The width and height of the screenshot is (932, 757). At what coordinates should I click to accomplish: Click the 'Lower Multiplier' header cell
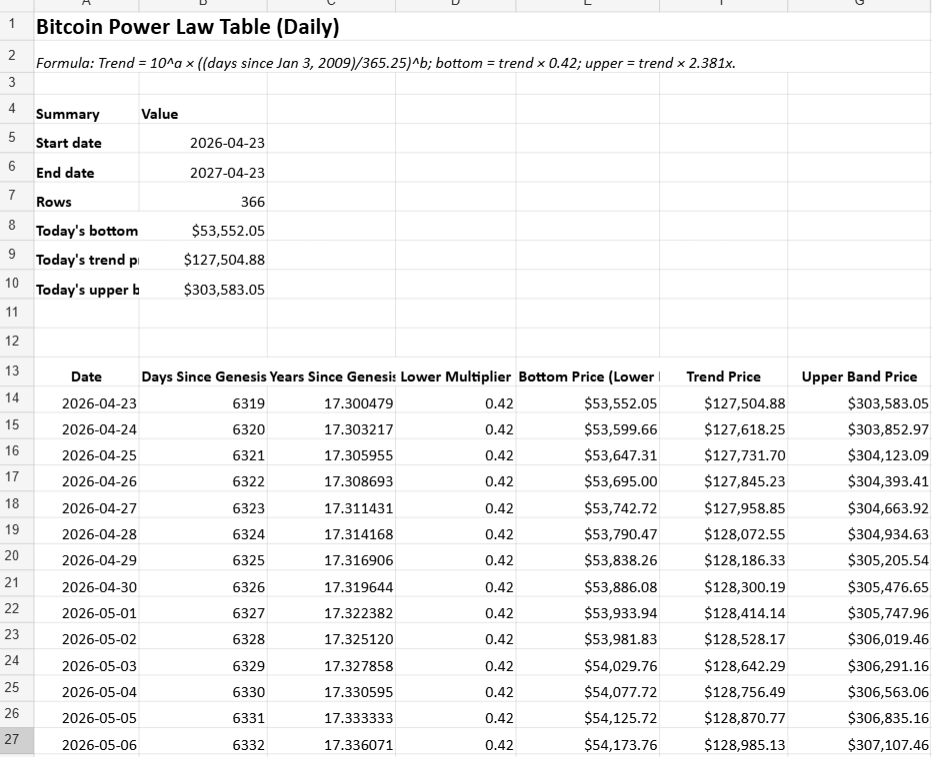tap(456, 371)
